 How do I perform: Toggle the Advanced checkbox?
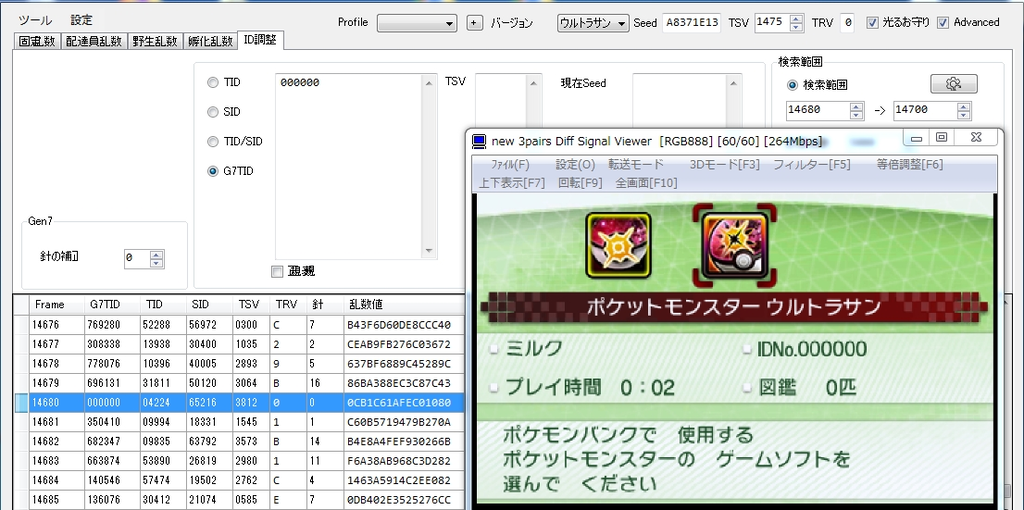click(x=942, y=23)
